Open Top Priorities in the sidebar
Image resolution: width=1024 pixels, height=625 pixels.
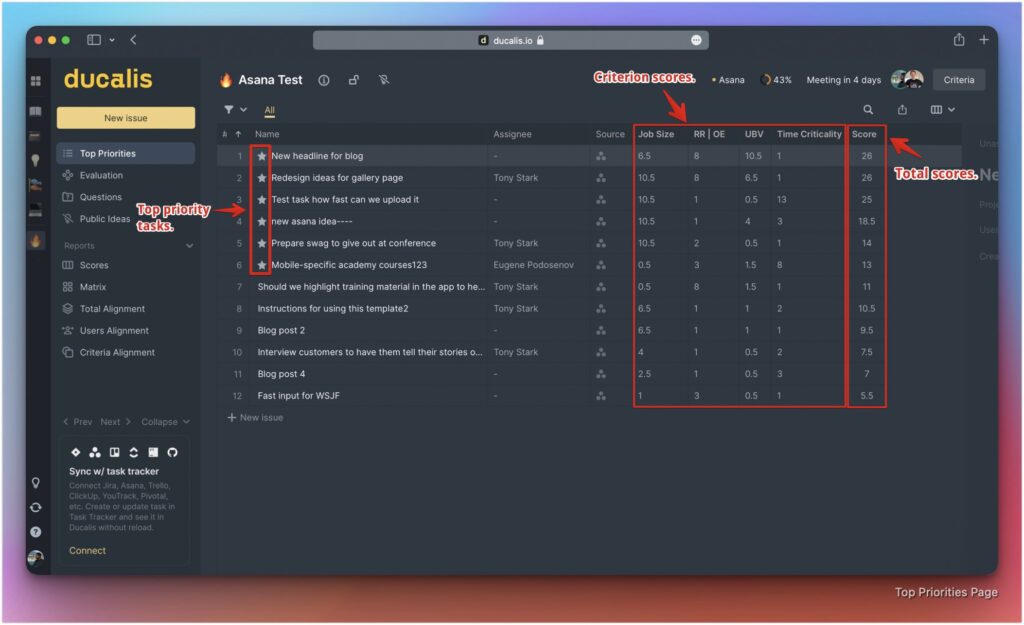click(x=125, y=153)
